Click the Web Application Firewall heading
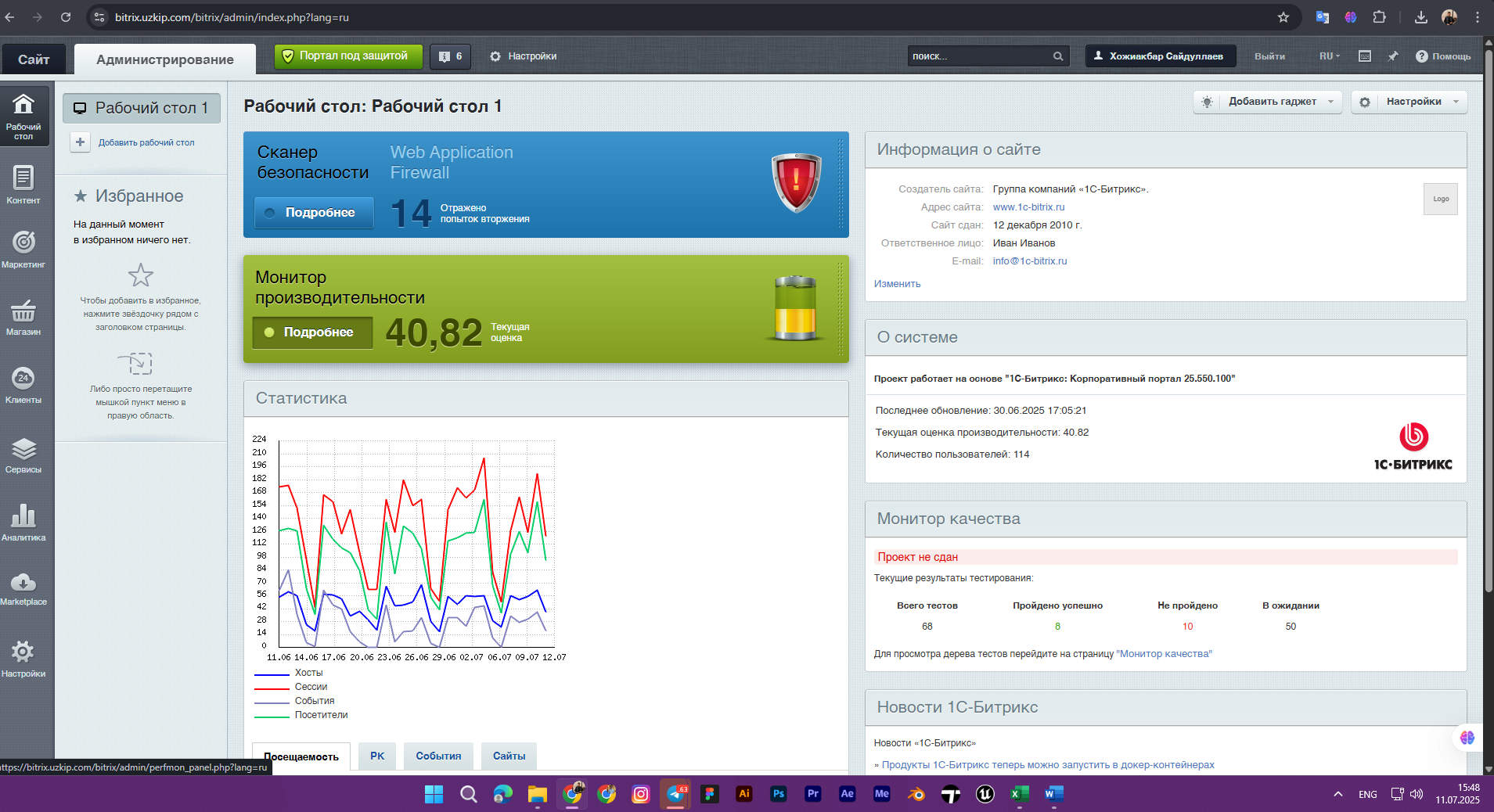This screenshot has width=1494, height=812. 452,163
